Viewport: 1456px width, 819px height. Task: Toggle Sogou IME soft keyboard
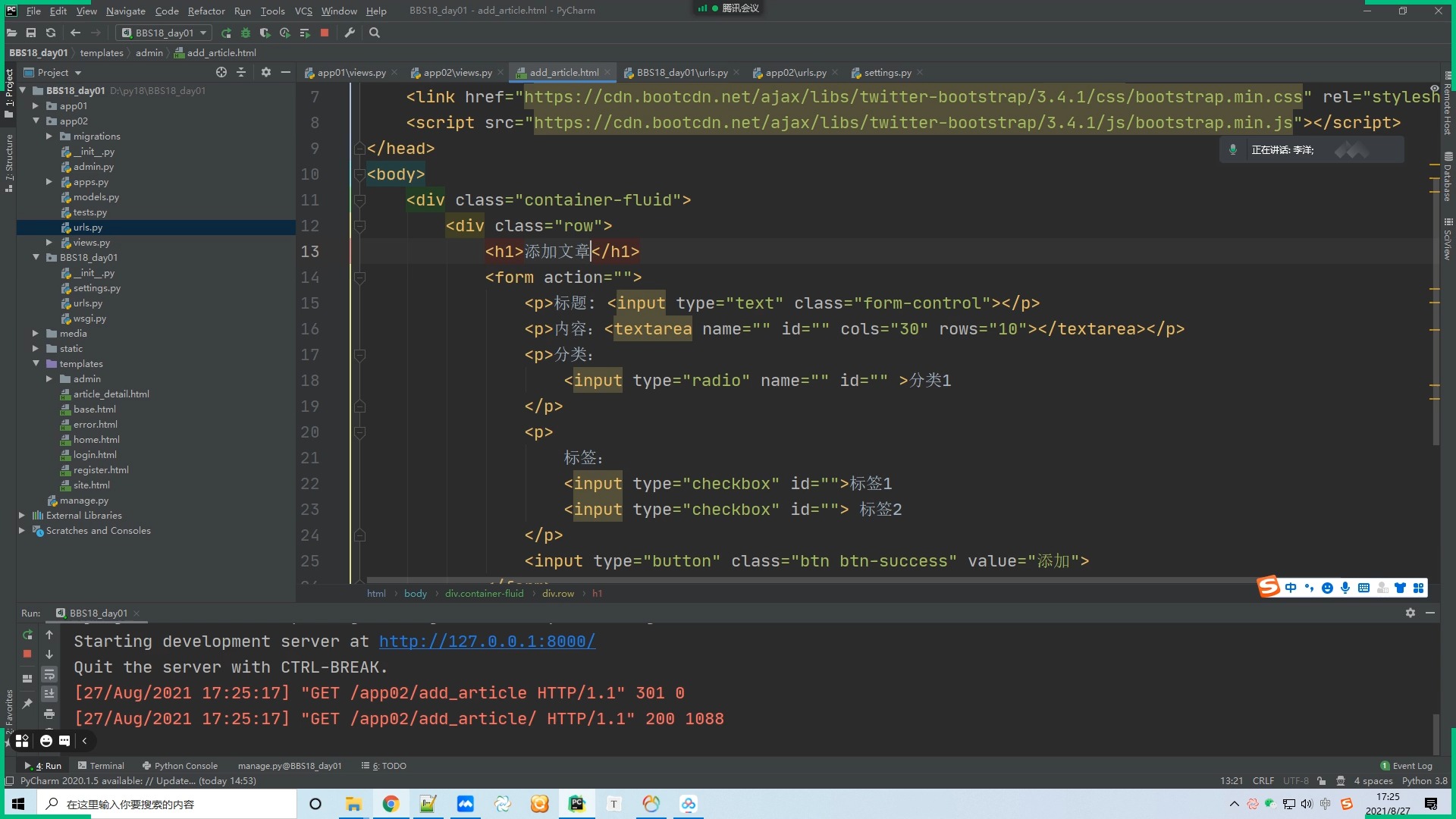pos(1363,588)
